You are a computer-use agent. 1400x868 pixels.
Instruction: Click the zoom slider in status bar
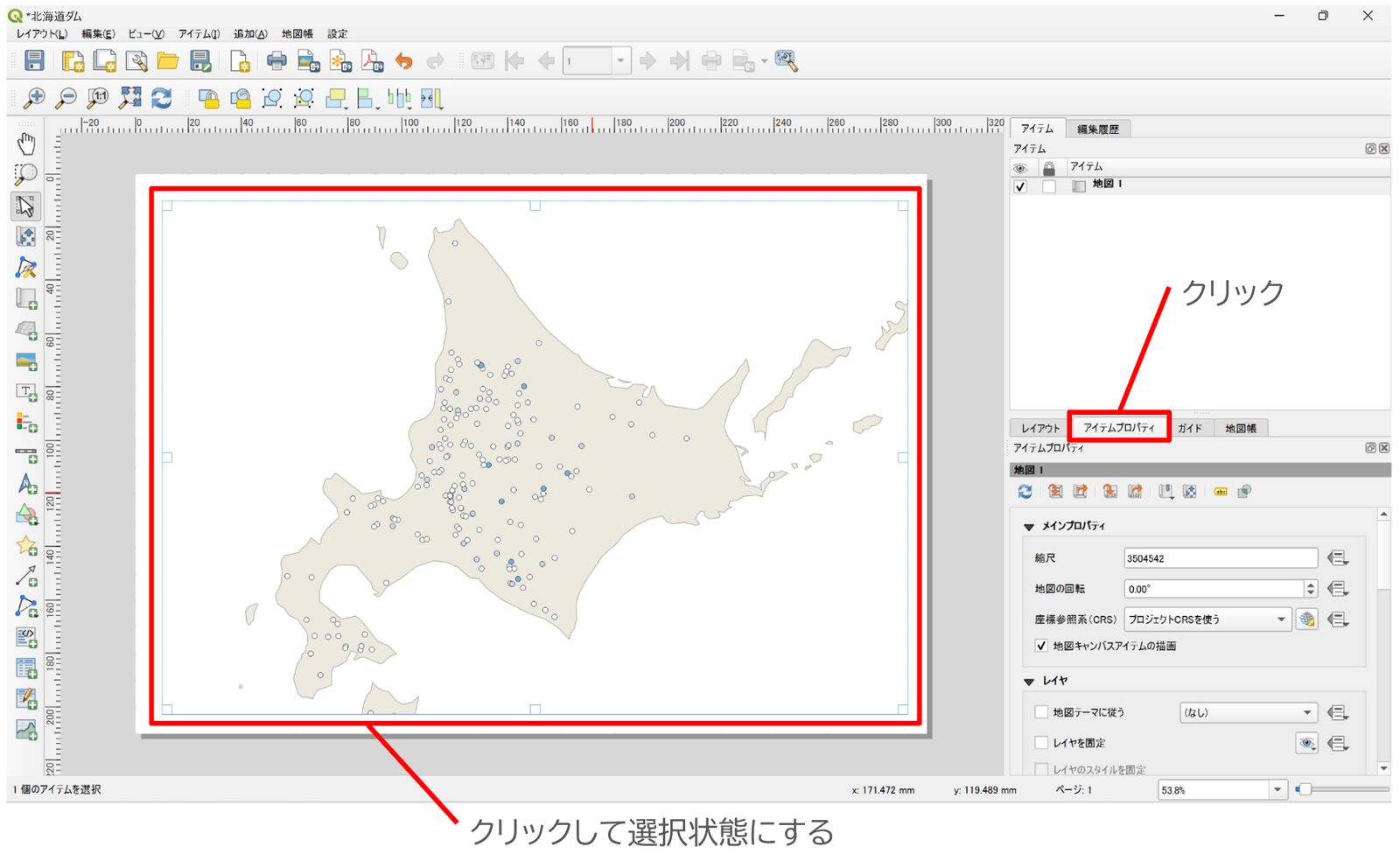click(1344, 789)
